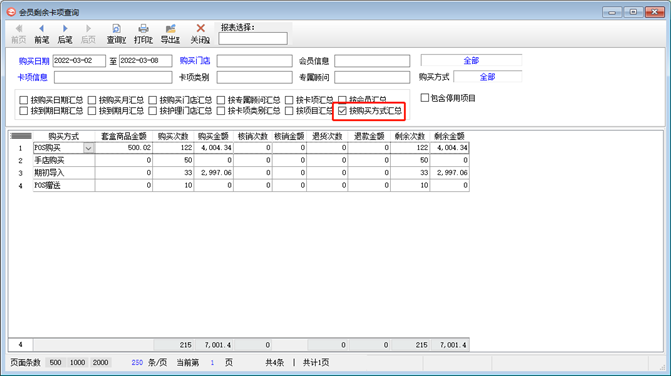Click 退款金额 column header
This screenshot has width=671, height=376.
[x=369, y=136]
